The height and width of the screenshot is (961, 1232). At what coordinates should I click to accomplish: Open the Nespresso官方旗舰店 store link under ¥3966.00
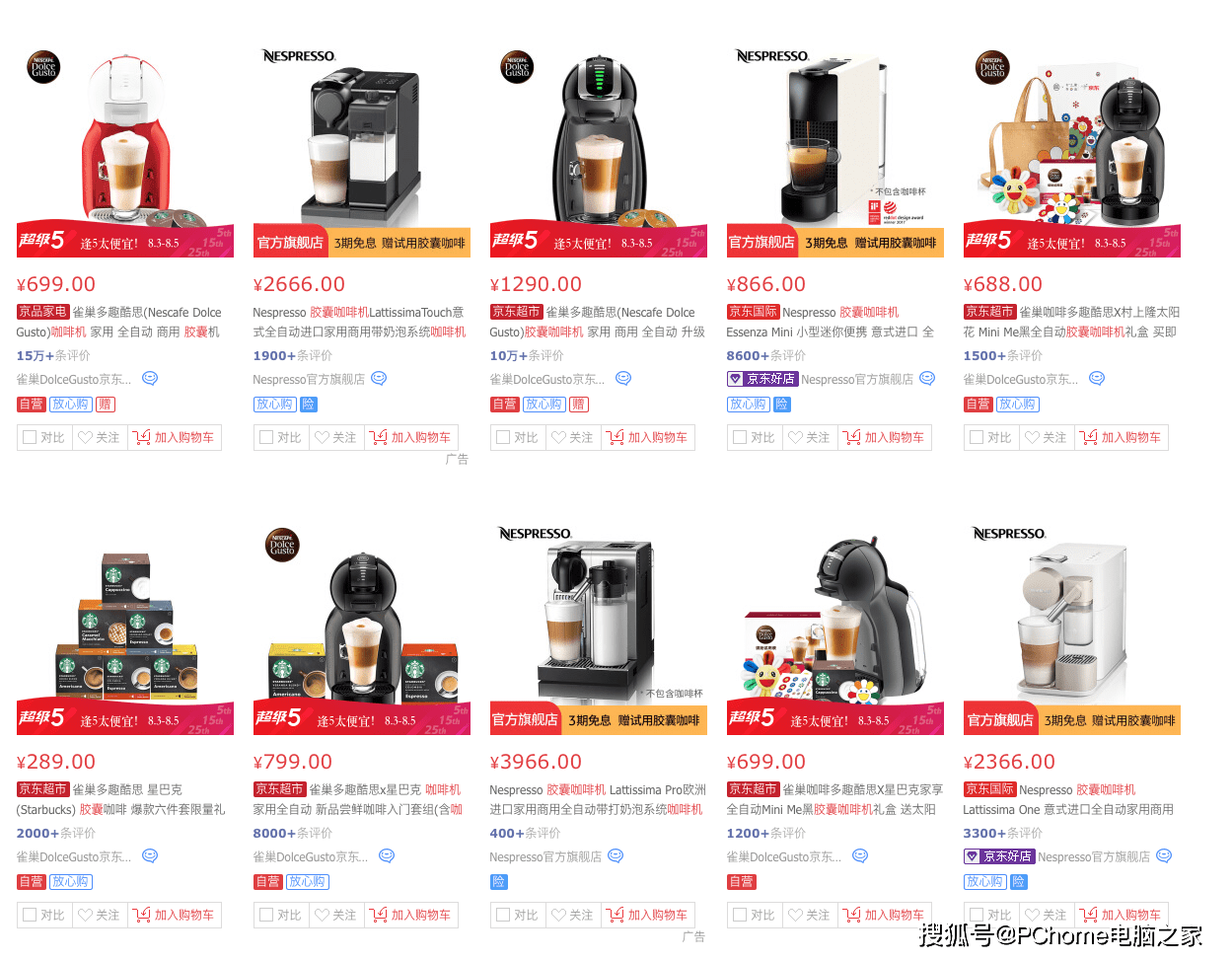coord(545,856)
